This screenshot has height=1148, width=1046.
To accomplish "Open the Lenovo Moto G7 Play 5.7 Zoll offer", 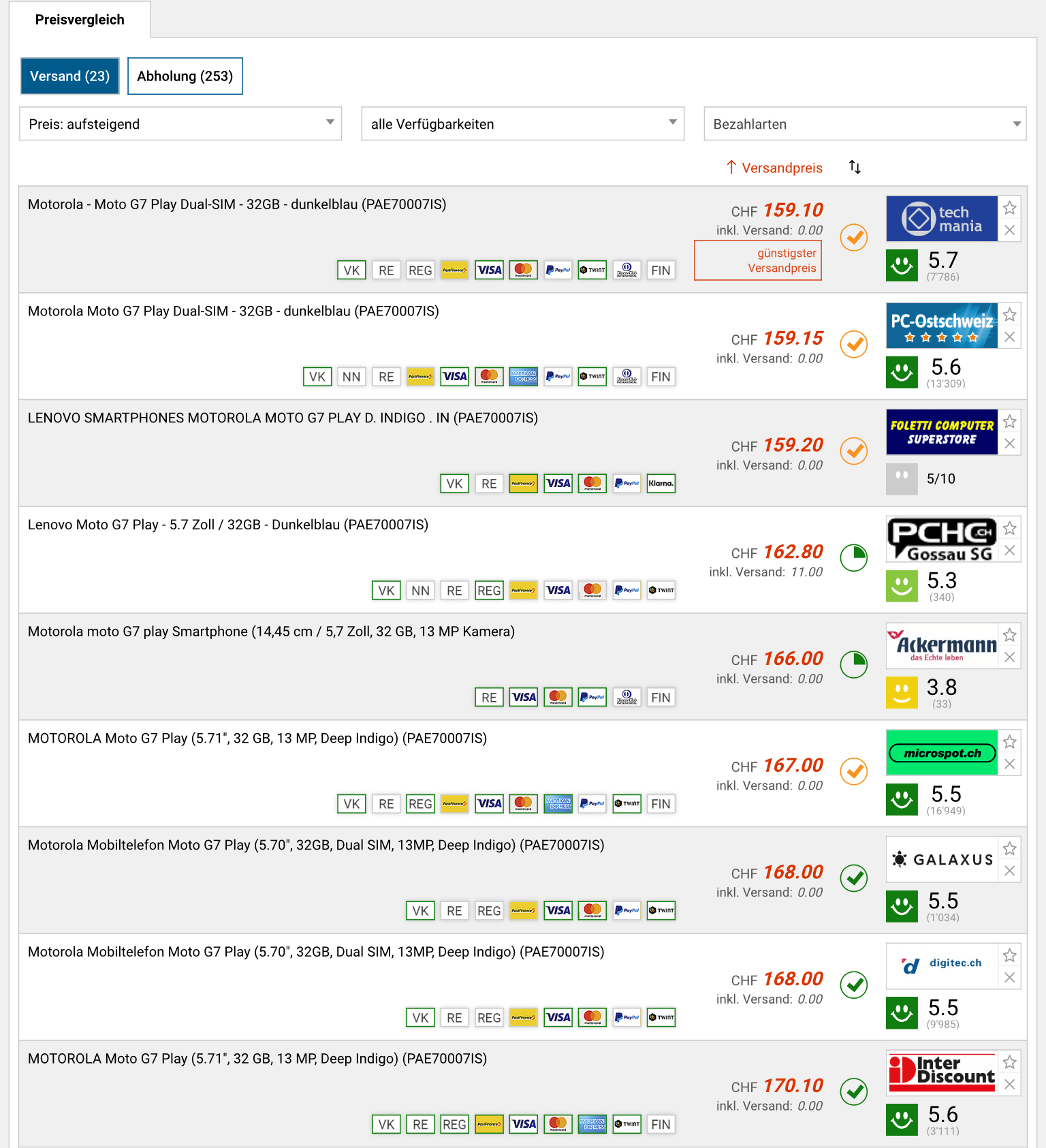I will click(228, 525).
